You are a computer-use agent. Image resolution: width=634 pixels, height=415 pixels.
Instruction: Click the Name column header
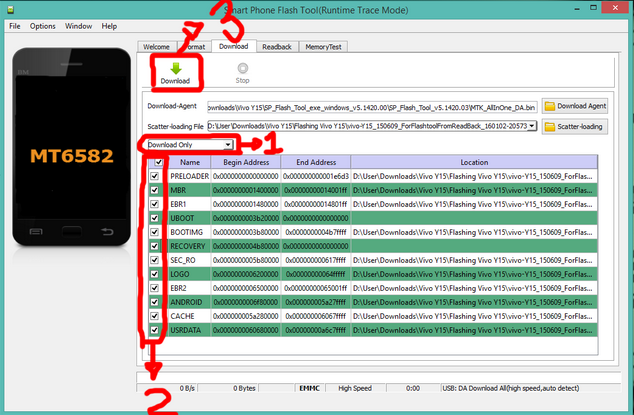click(190, 162)
